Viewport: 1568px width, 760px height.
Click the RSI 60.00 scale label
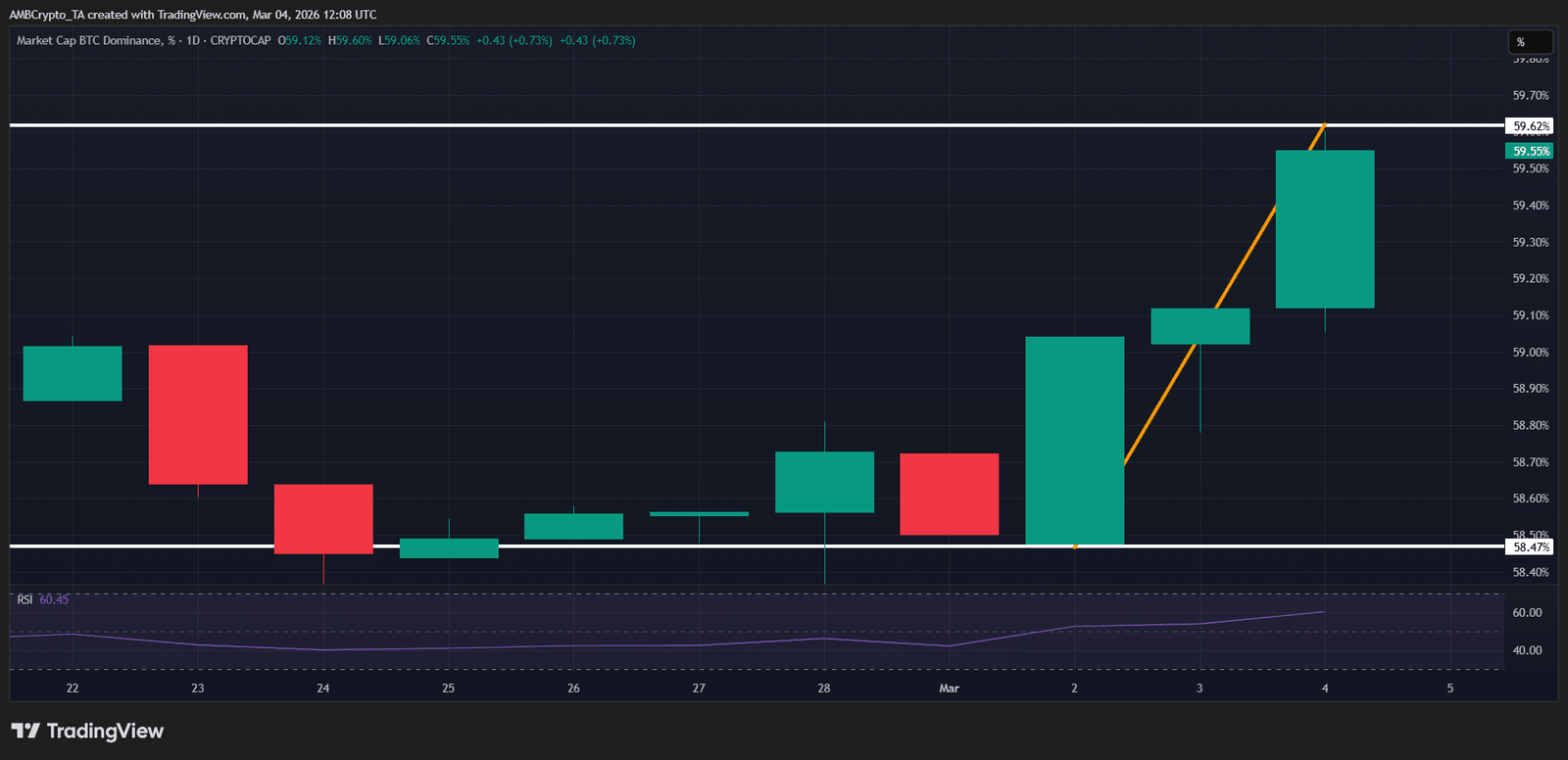coord(1527,613)
